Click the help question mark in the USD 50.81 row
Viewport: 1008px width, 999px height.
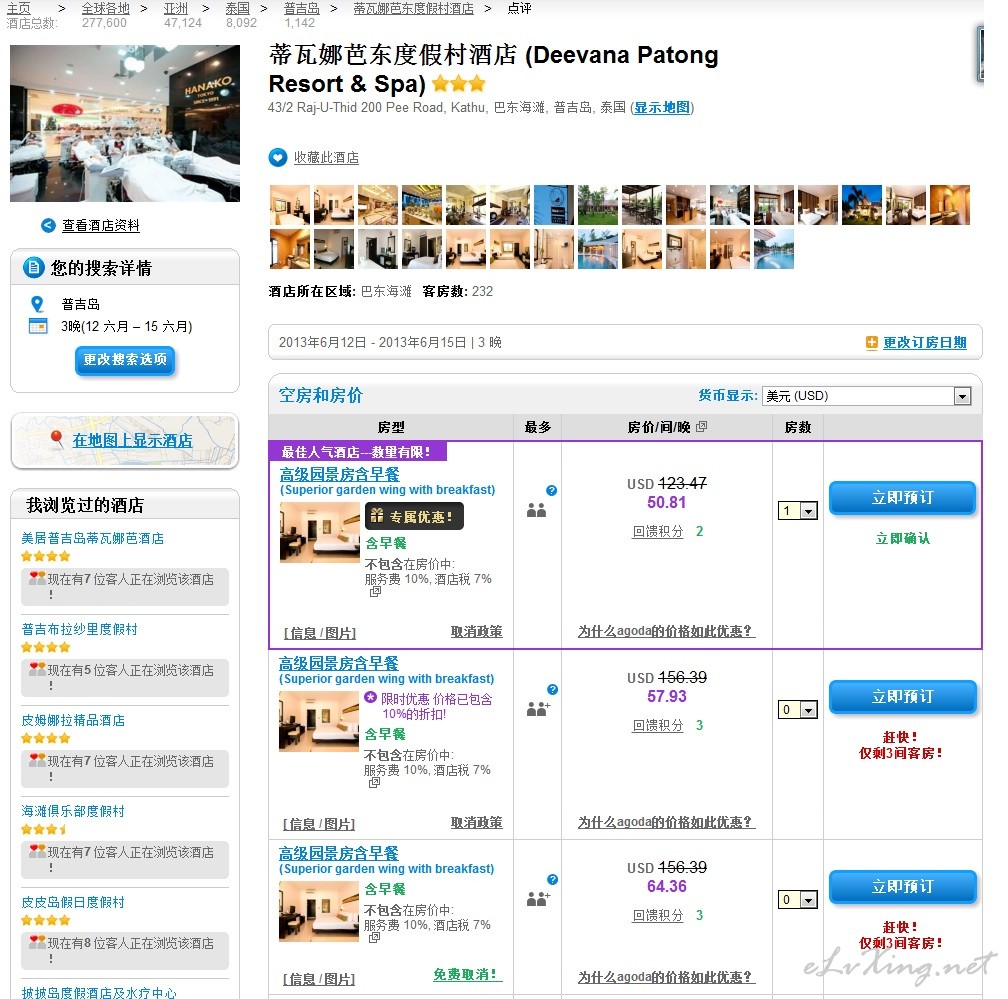point(552,490)
